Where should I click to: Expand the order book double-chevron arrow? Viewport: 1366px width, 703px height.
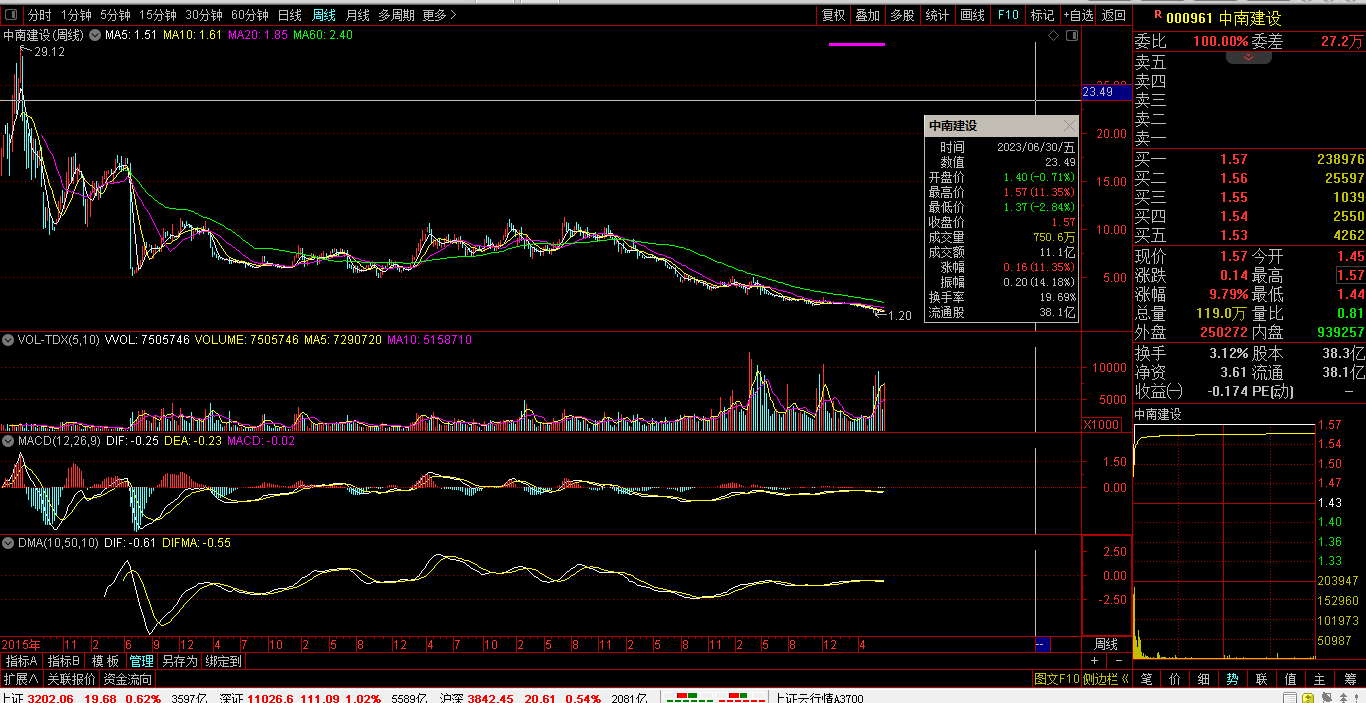click(1248, 58)
